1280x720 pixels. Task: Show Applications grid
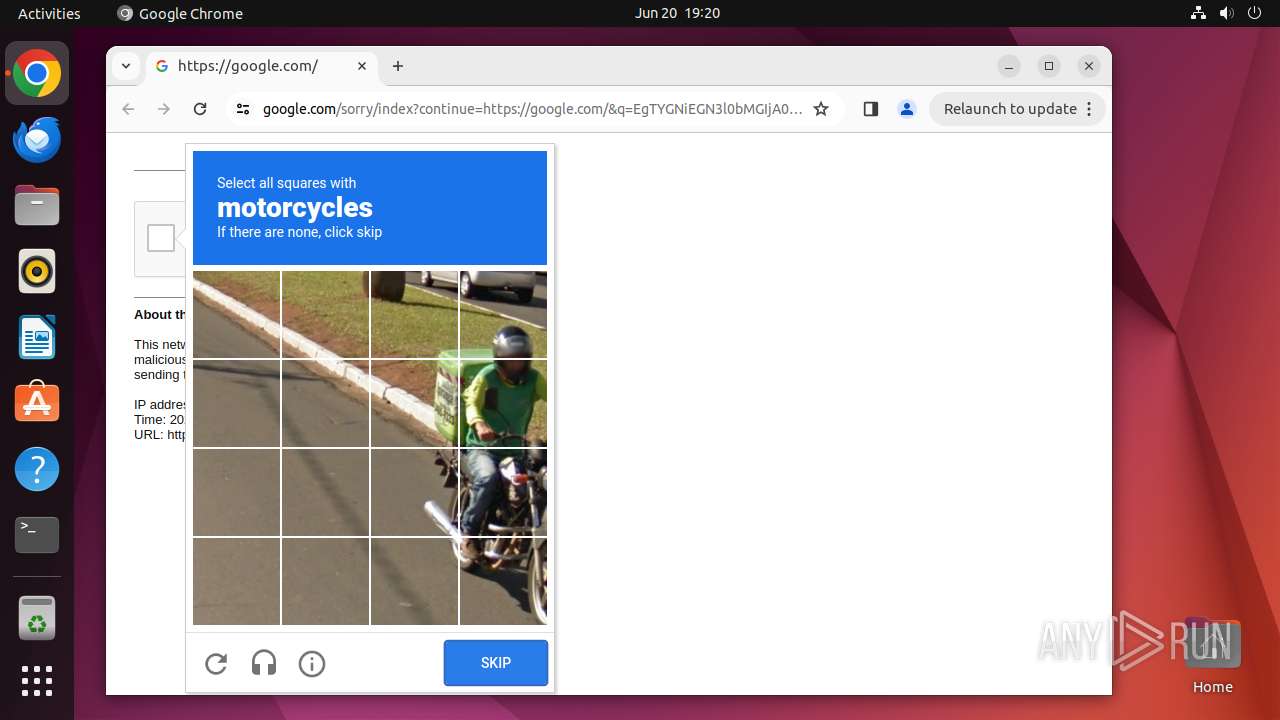tap(37, 681)
